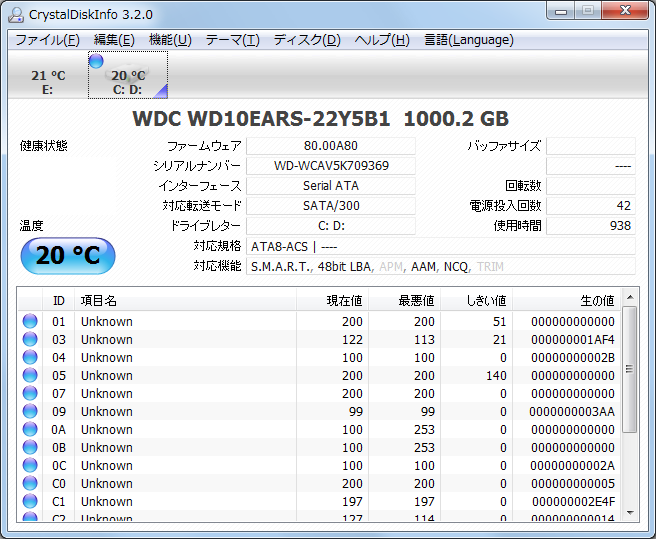
Task: Click raw value 000000000005
Action: pyautogui.click(x=573, y=483)
